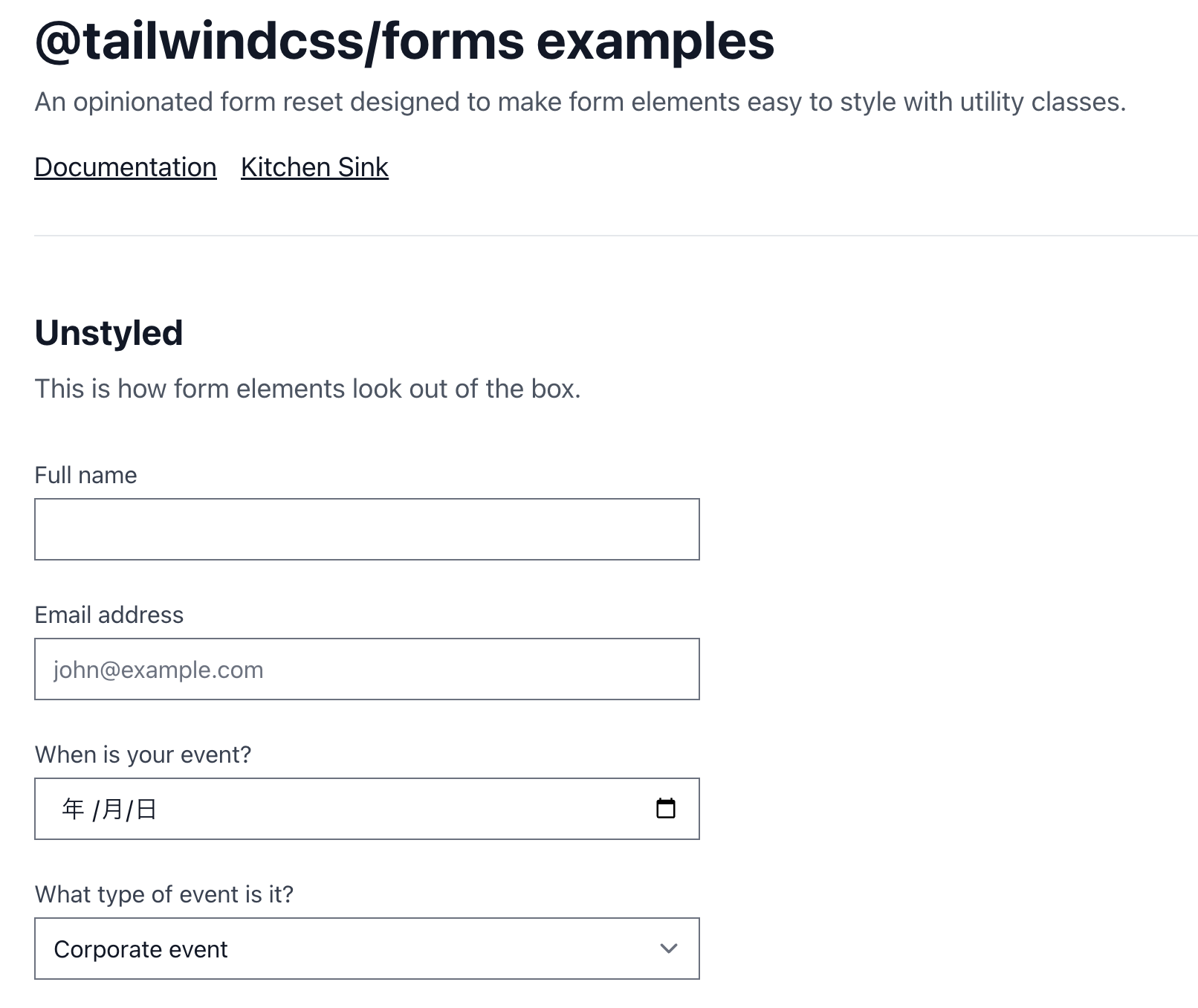
Task: Select the day (日) date segment
Action: pos(146,809)
